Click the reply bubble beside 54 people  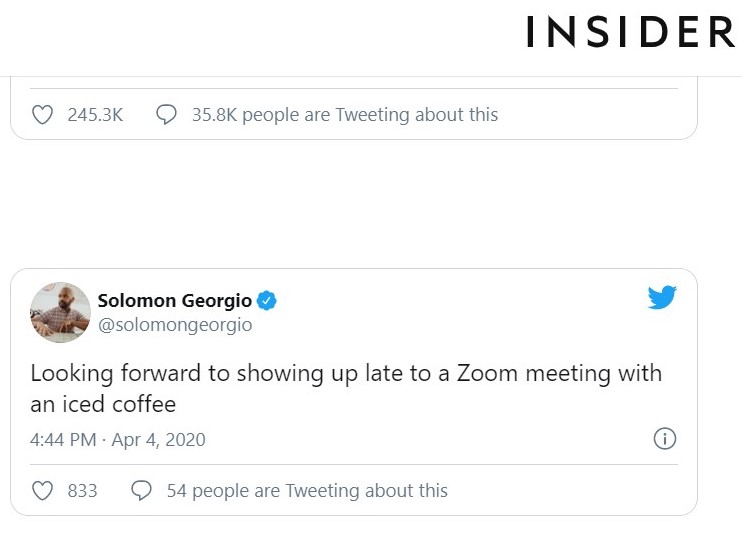(142, 491)
